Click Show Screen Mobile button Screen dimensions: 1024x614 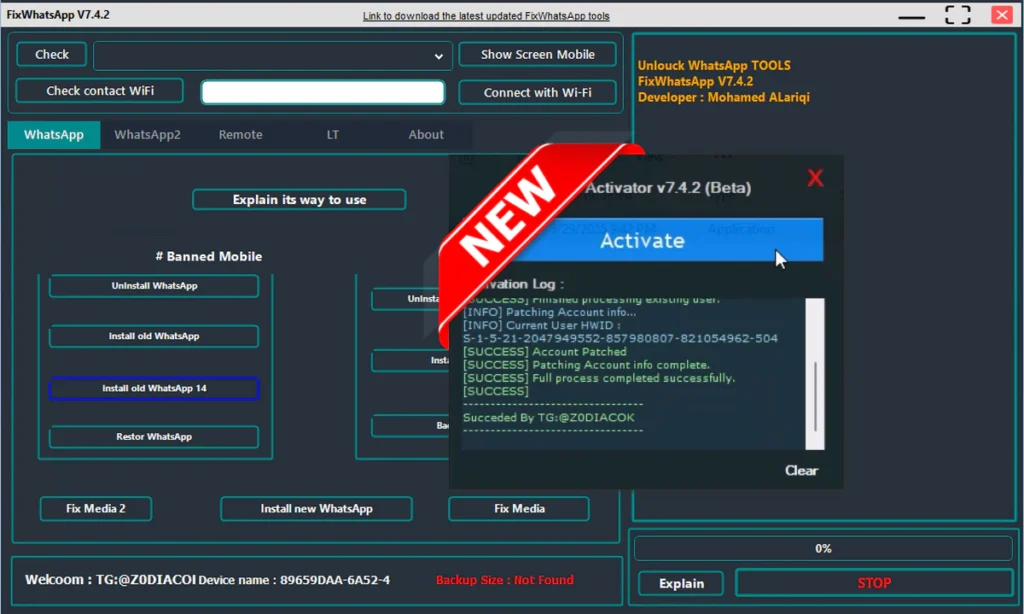(x=537, y=54)
